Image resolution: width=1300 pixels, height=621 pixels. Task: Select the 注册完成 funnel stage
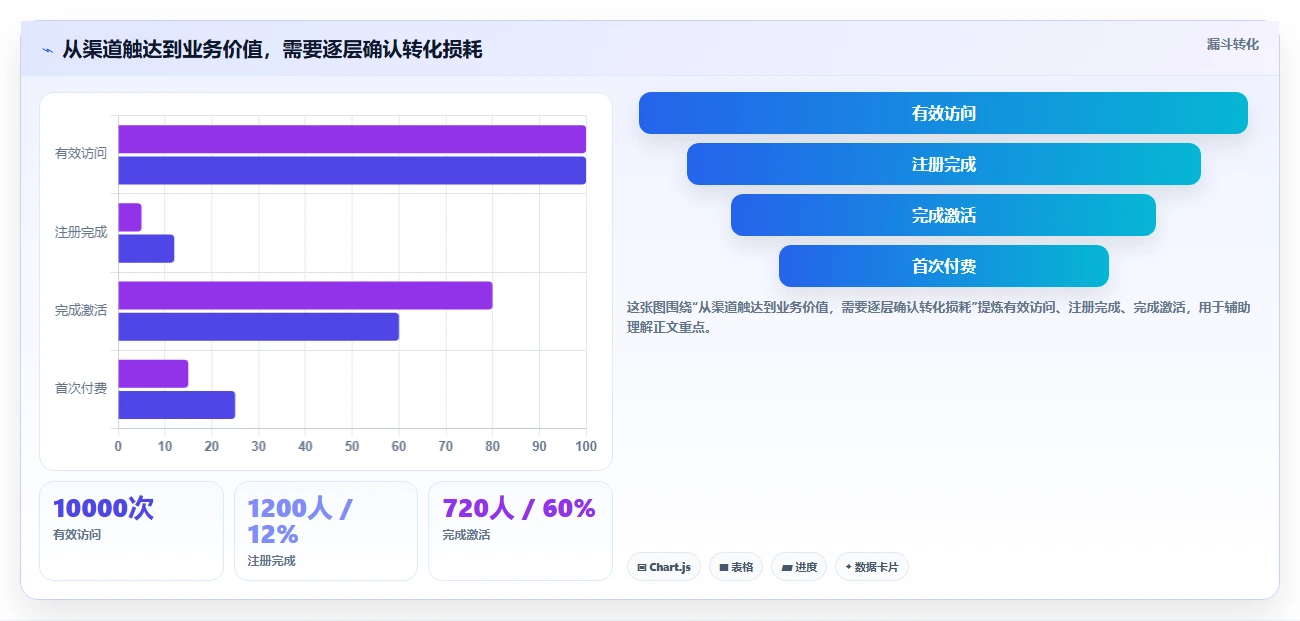[x=943, y=164]
